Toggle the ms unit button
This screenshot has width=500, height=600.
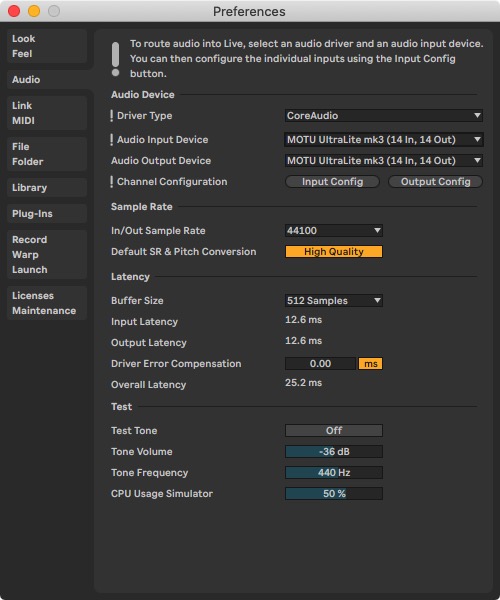tap(370, 364)
